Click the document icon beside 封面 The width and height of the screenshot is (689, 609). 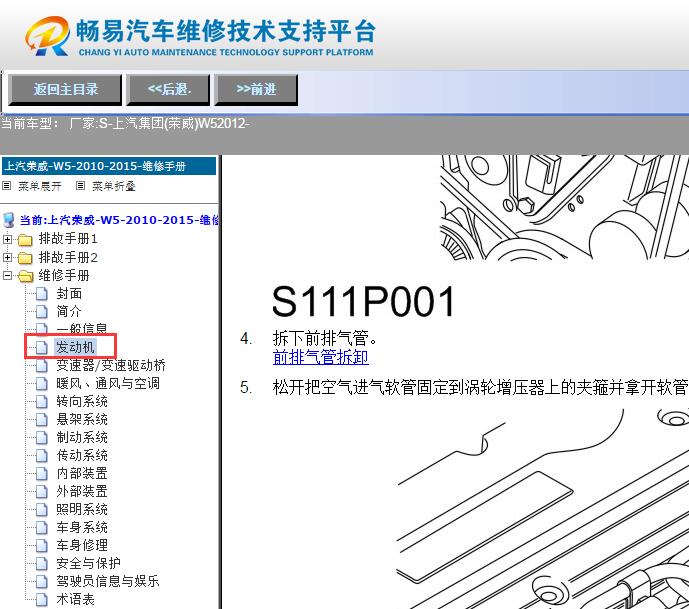tap(42, 294)
